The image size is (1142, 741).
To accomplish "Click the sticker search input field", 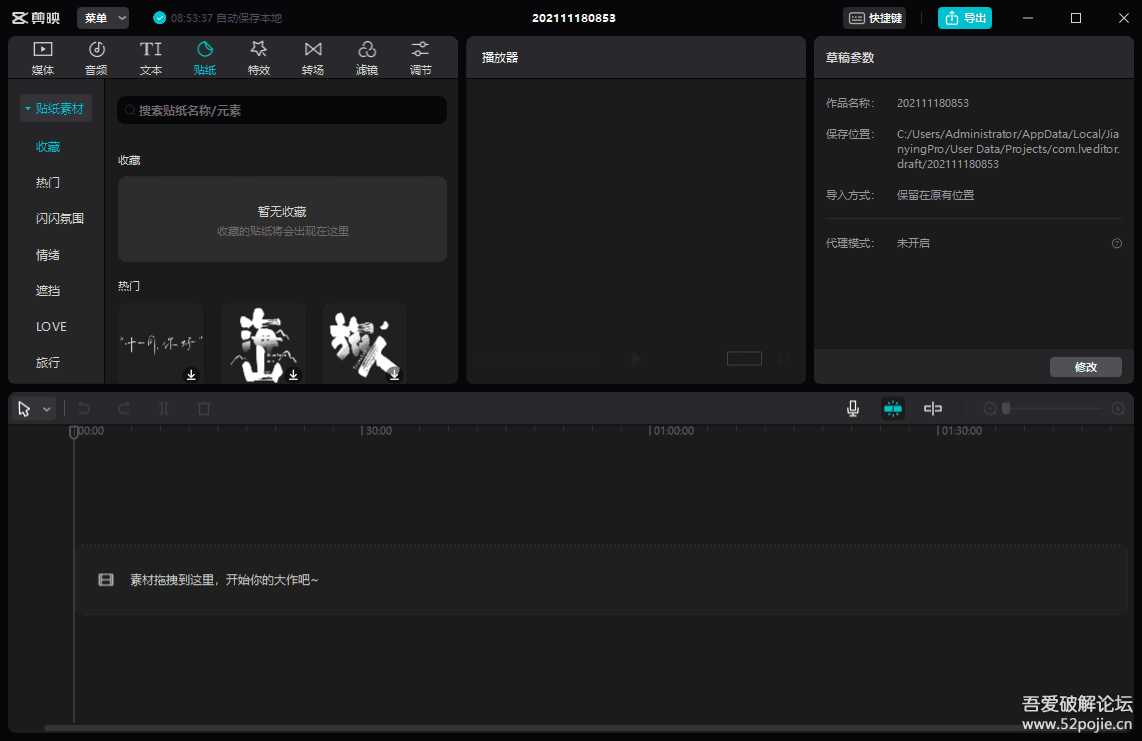I will 282,110.
